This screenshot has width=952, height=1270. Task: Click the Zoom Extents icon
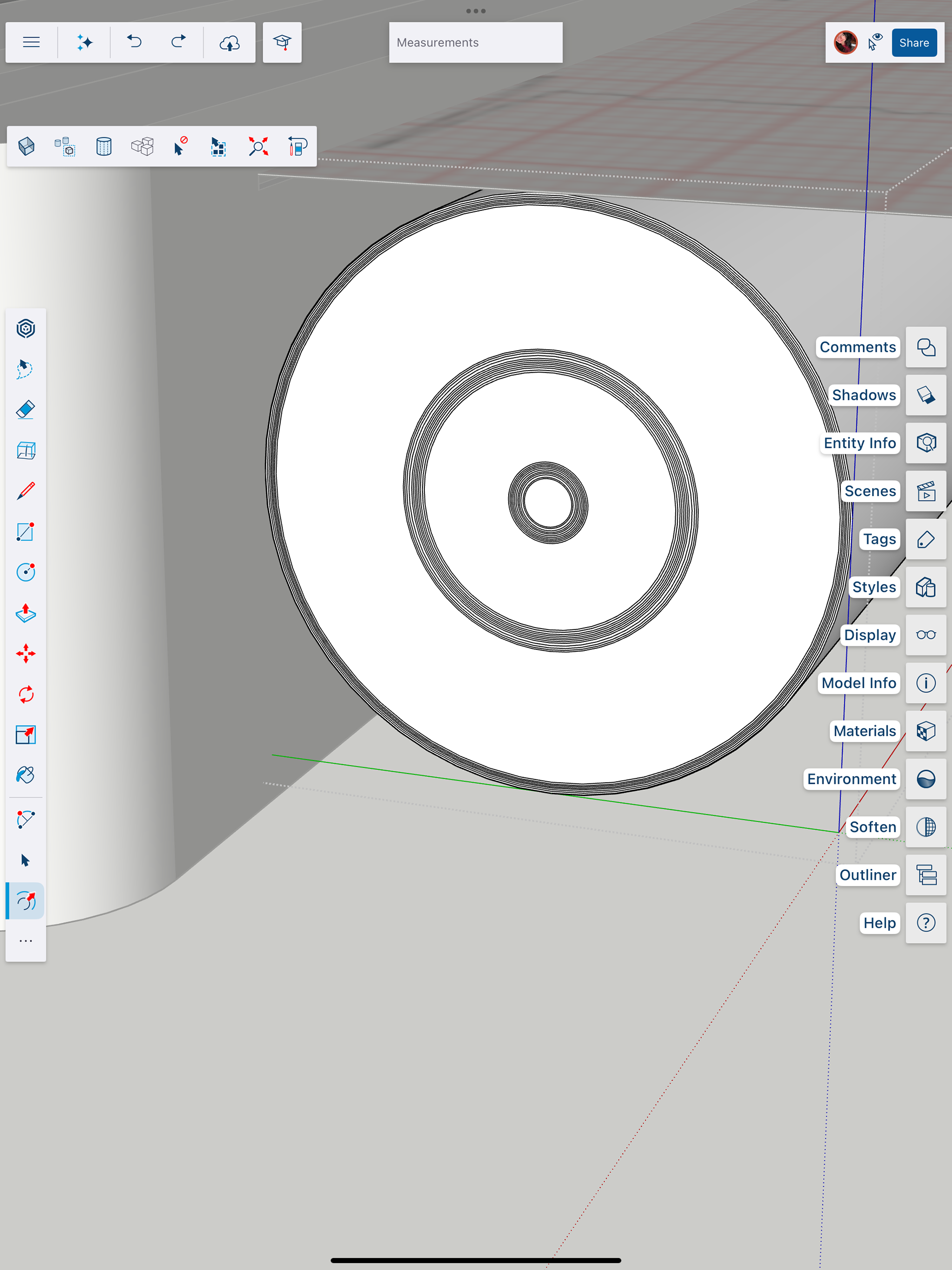click(x=258, y=146)
